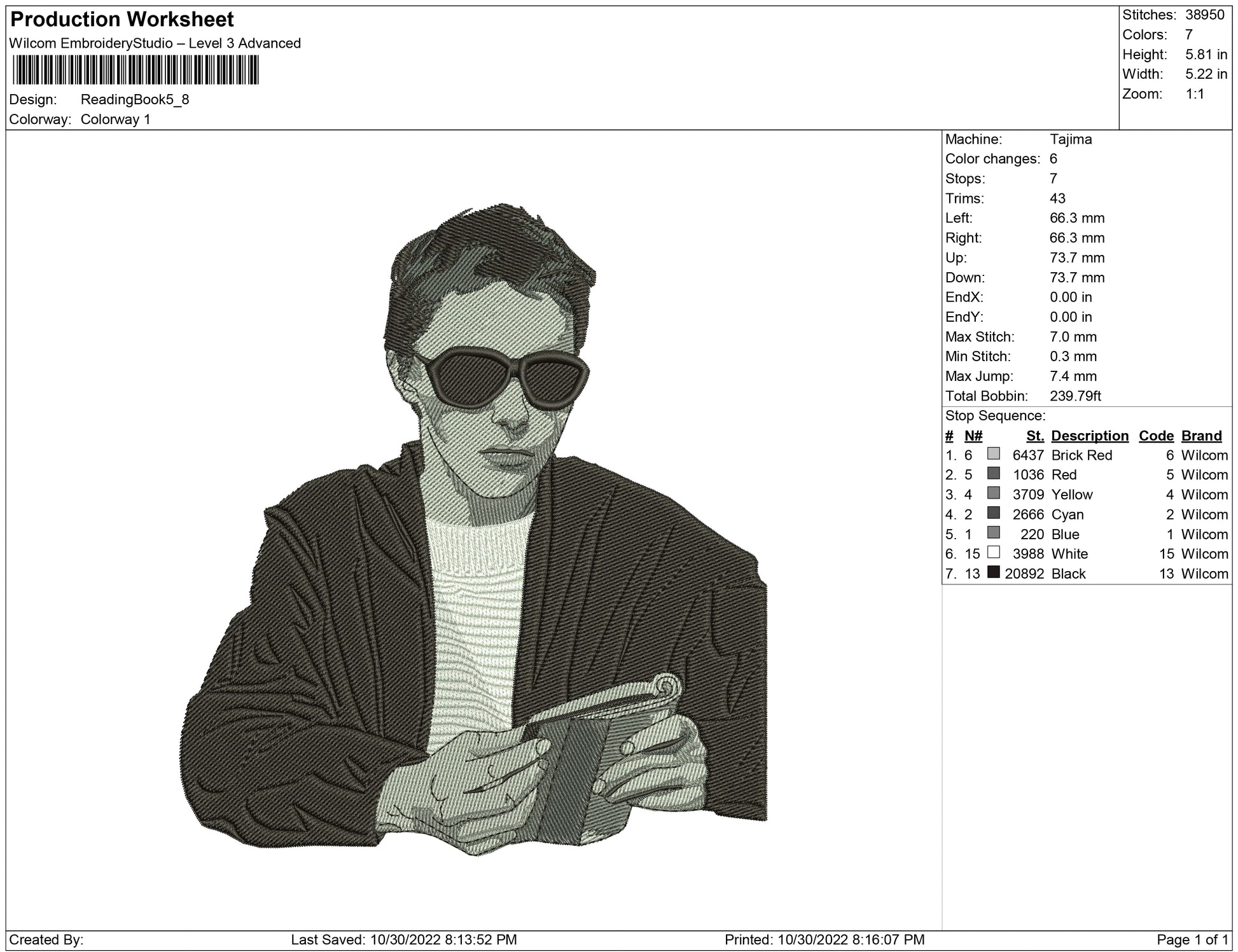Click the Black thread color swatch
1238x952 pixels.
[x=993, y=572]
